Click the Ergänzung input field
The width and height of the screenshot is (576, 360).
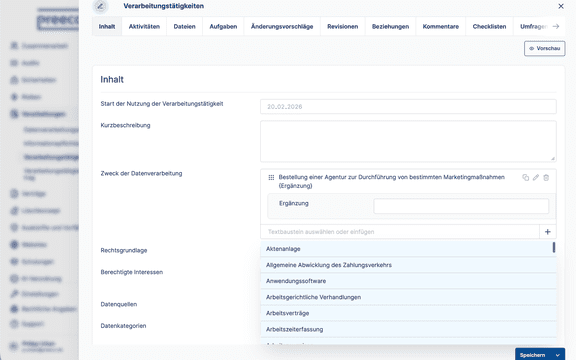click(461, 206)
